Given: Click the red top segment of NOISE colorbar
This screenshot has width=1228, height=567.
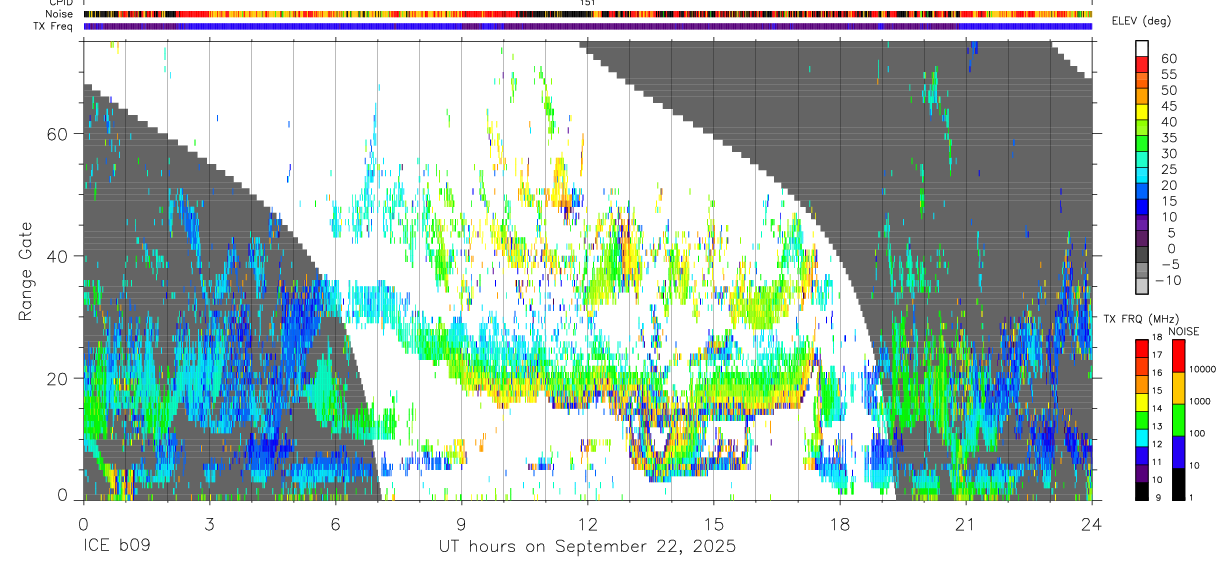Looking at the screenshot, I should coord(1178,357).
